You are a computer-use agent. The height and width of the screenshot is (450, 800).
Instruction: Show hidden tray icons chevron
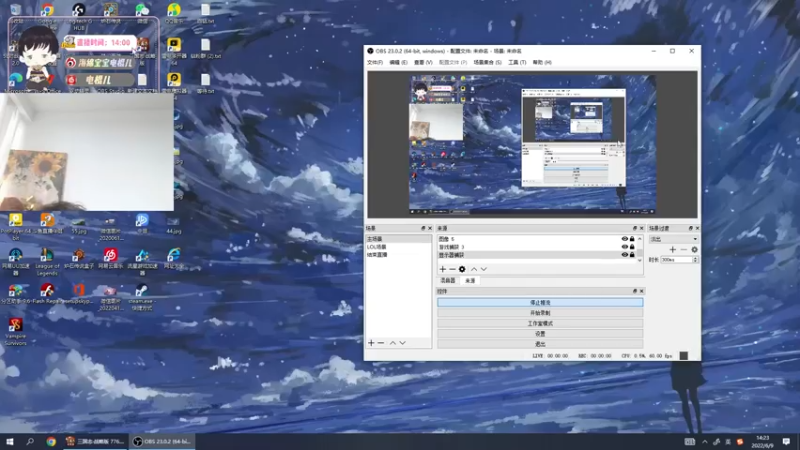click(705, 442)
